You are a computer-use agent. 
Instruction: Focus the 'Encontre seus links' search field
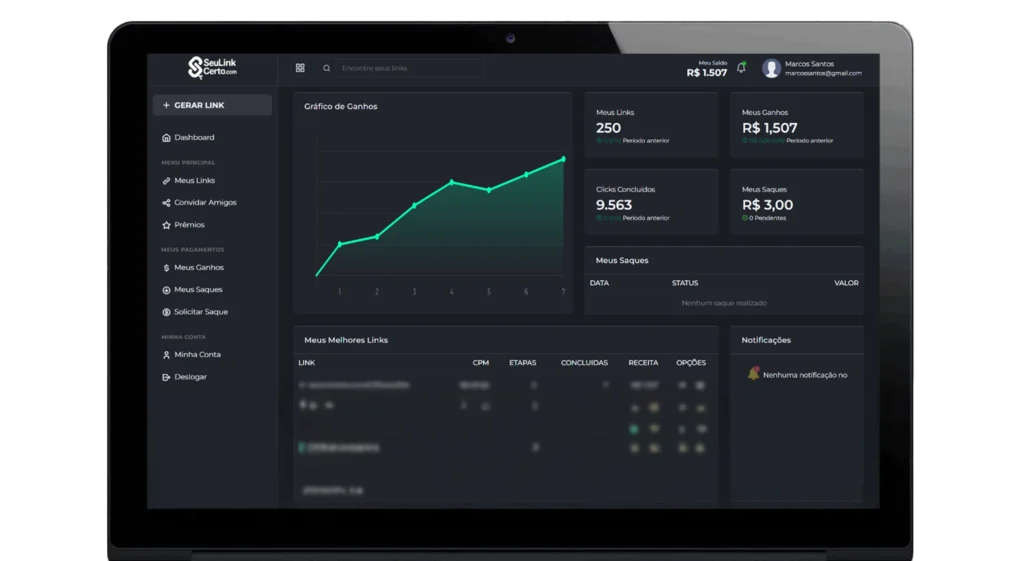click(x=410, y=68)
